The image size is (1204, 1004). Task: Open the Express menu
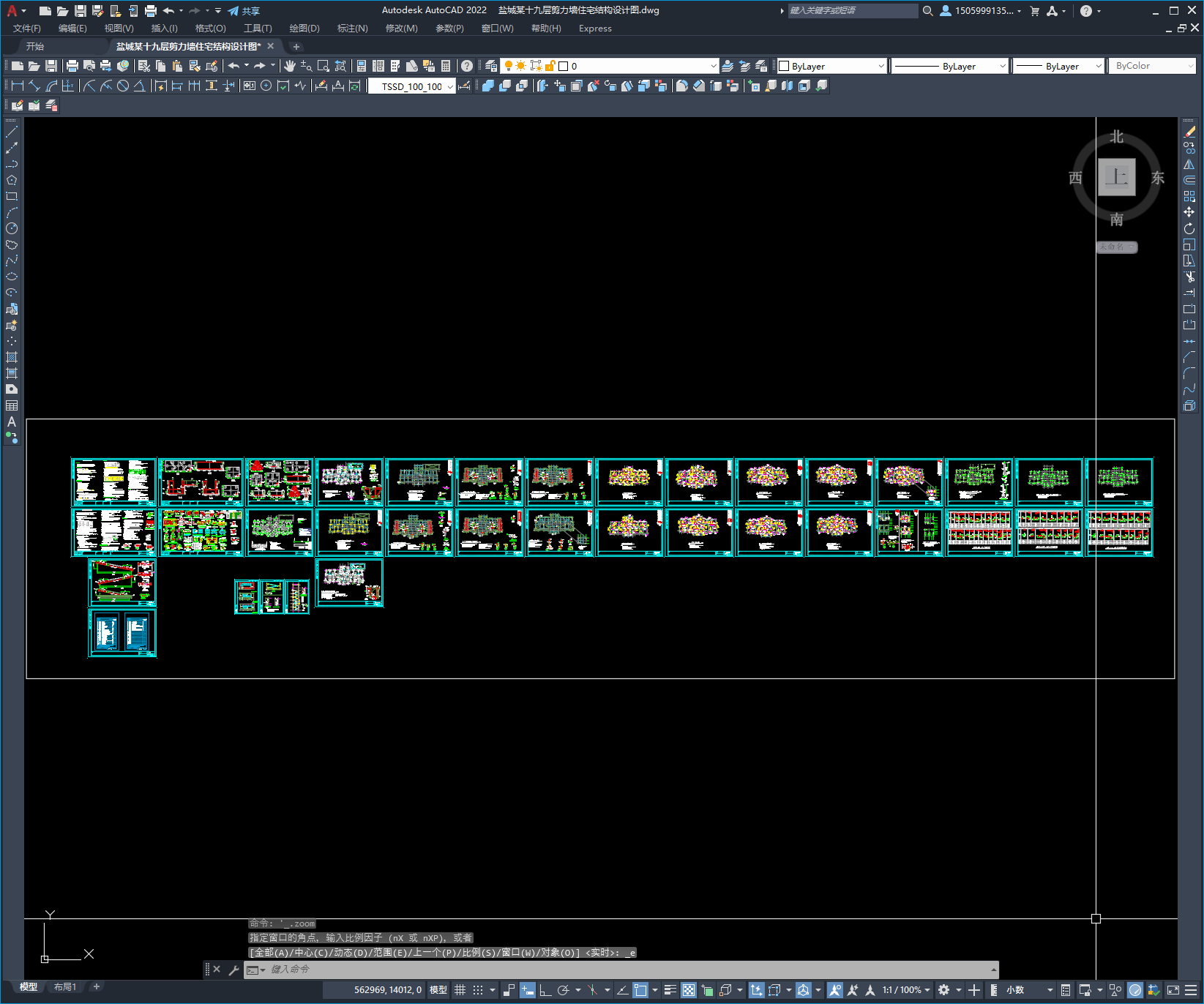(595, 29)
